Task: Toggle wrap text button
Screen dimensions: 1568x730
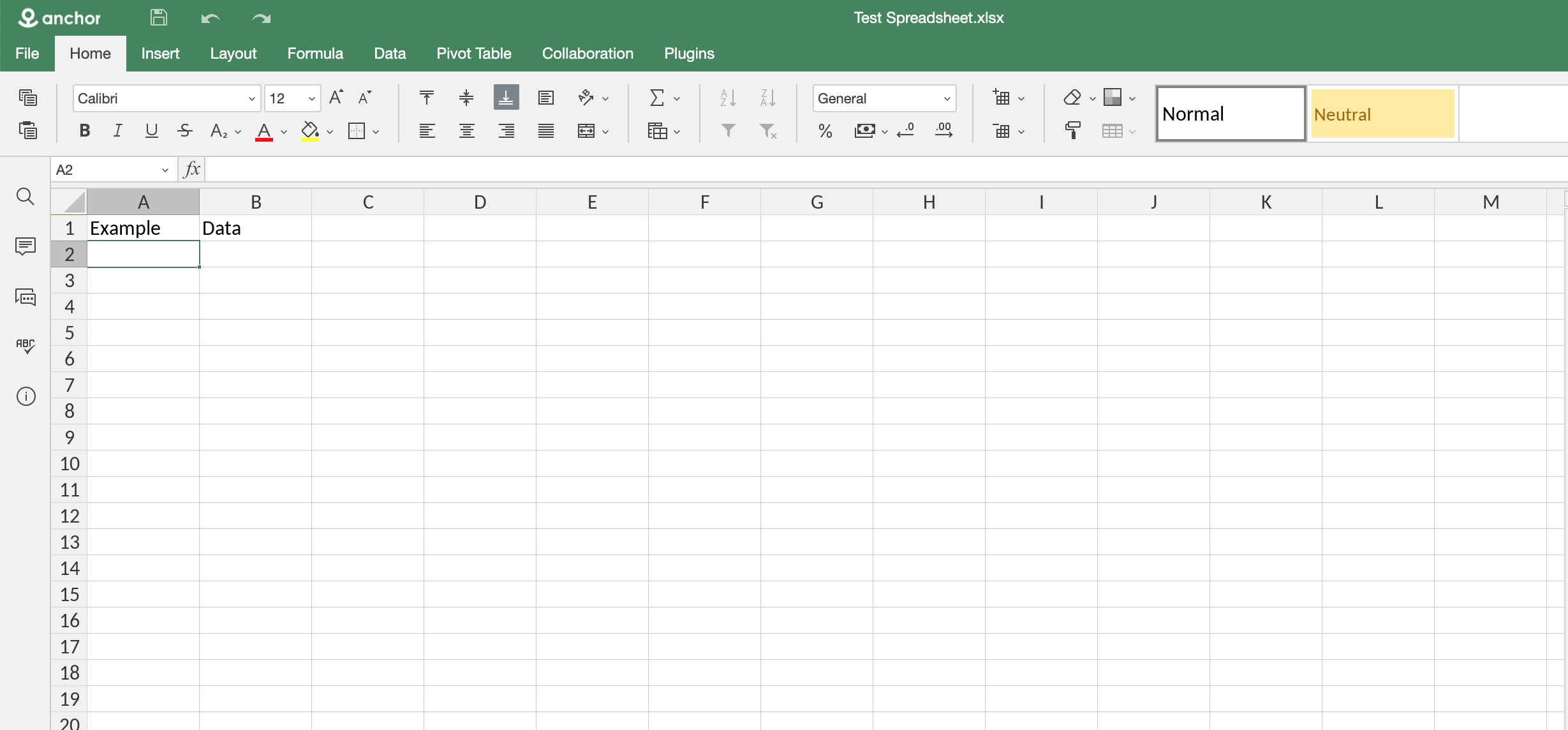Action: 545,98
